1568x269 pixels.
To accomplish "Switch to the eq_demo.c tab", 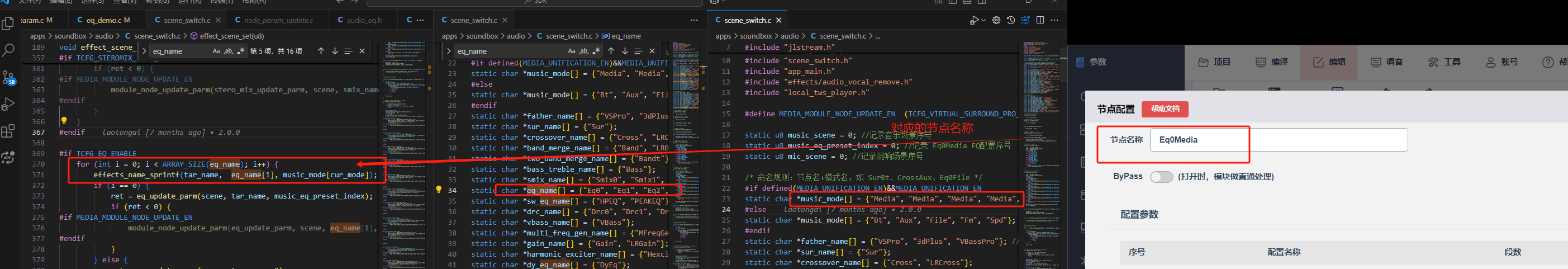I will pos(103,20).
